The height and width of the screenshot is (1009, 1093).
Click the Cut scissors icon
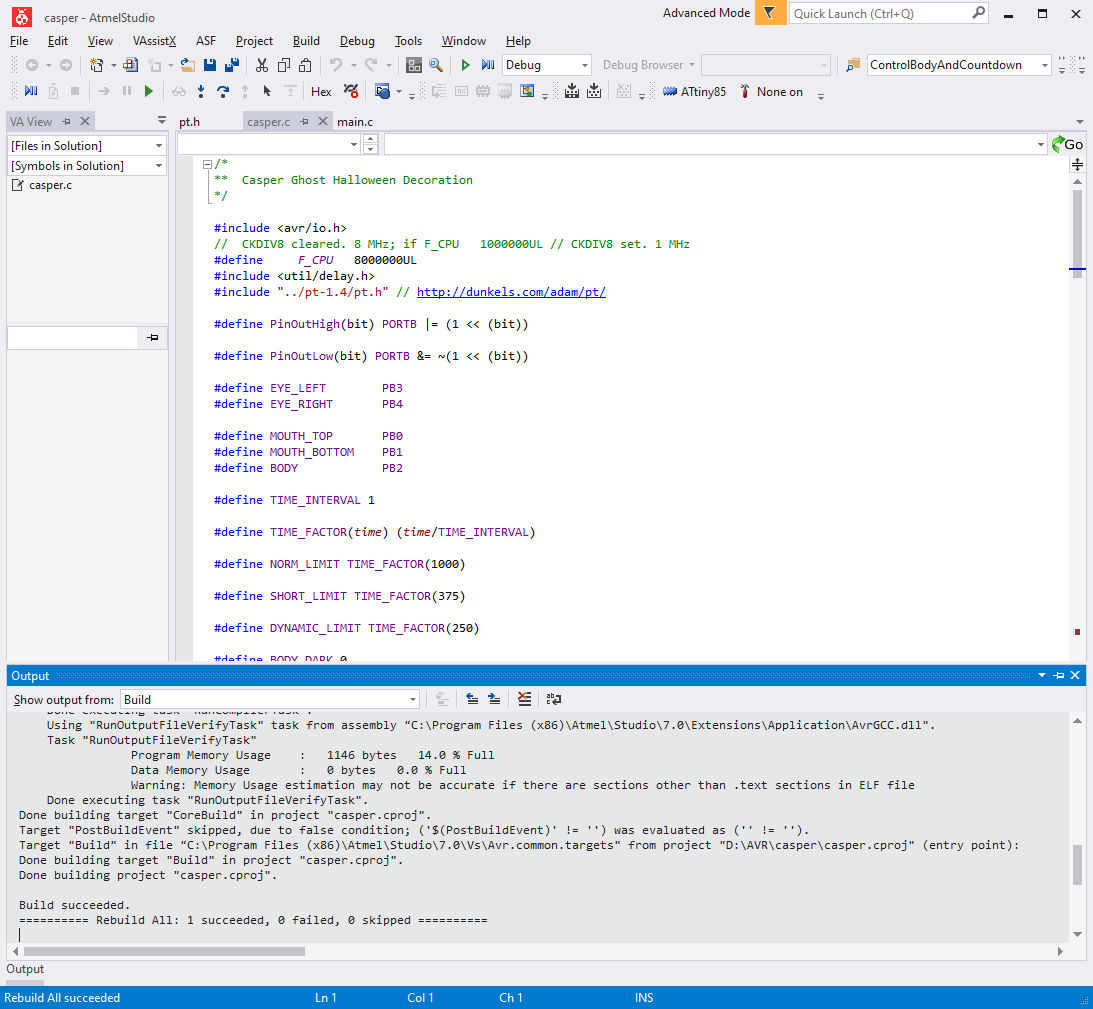pos(261,65)
